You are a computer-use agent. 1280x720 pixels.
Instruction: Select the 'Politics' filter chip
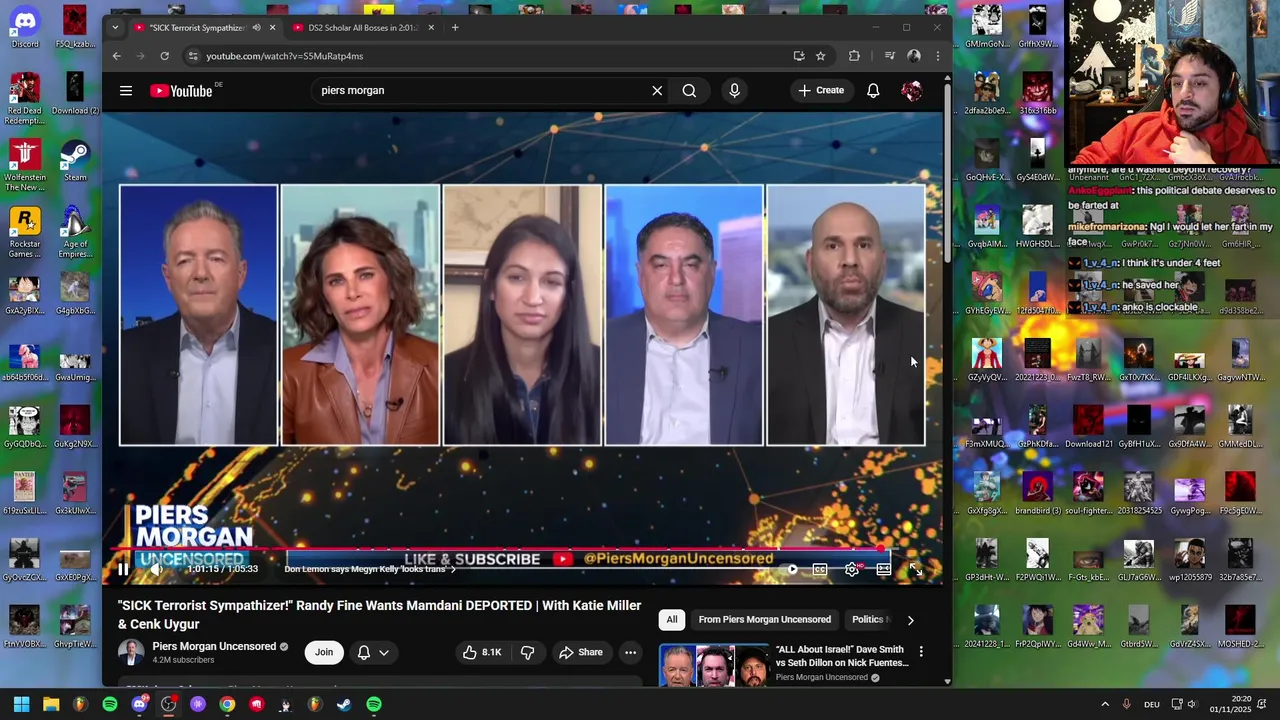[x=868, y=619]
